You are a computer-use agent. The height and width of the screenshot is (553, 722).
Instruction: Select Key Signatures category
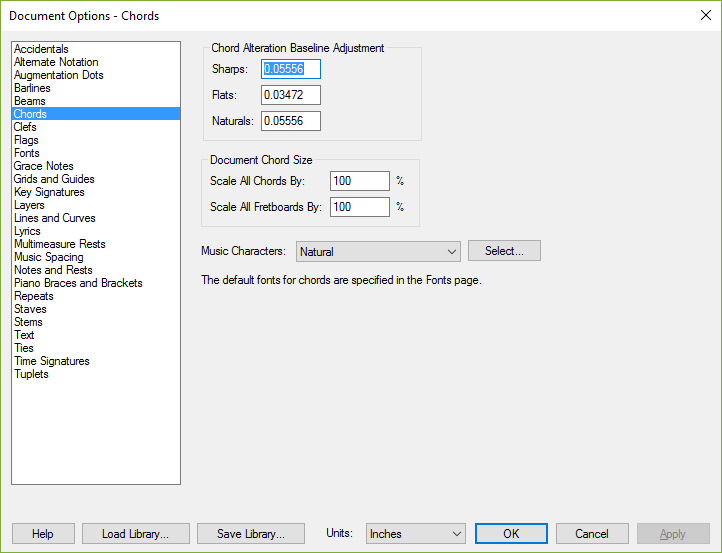pyautogui.click(x=49, y=192)
